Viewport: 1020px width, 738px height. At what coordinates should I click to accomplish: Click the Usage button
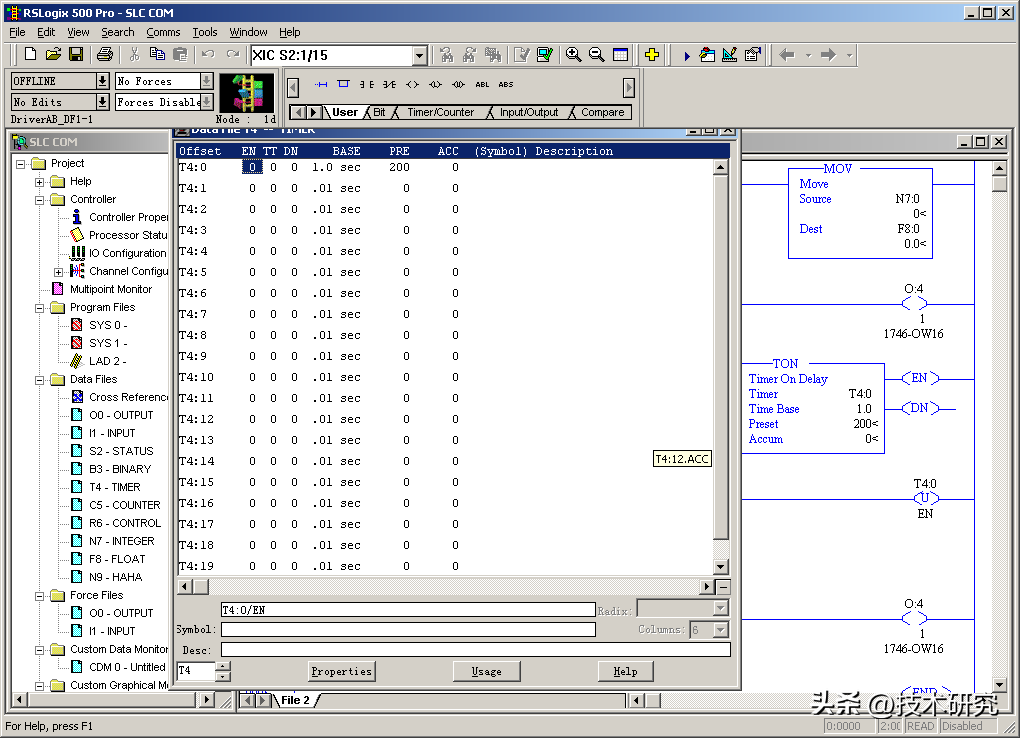pos(486,671)
